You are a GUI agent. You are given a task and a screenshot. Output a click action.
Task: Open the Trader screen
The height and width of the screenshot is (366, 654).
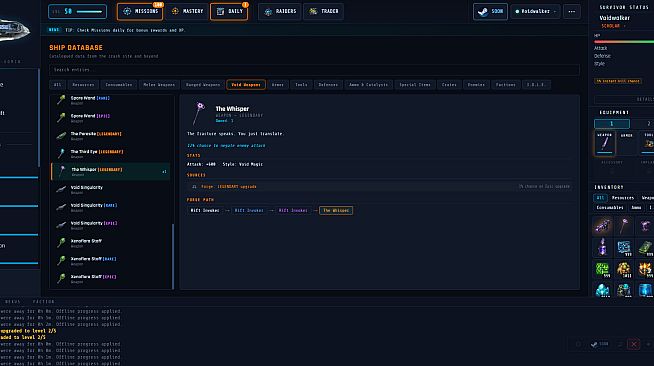click(x=324, y=11)
